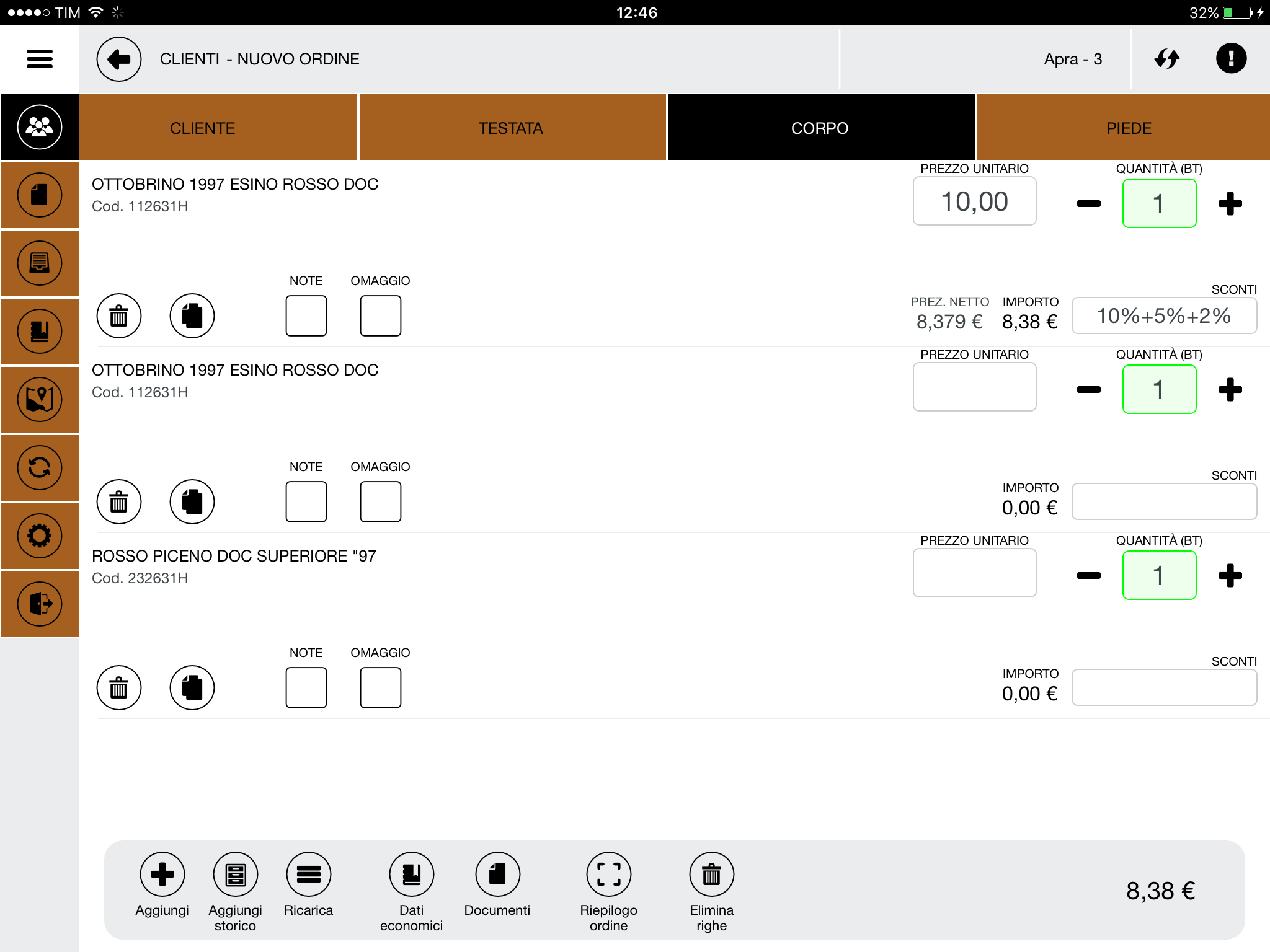This screenshot has height=952, width=1270.
Task: Edit the 10%+5%+2% sconti field
Action: (x=1163, y=316)
